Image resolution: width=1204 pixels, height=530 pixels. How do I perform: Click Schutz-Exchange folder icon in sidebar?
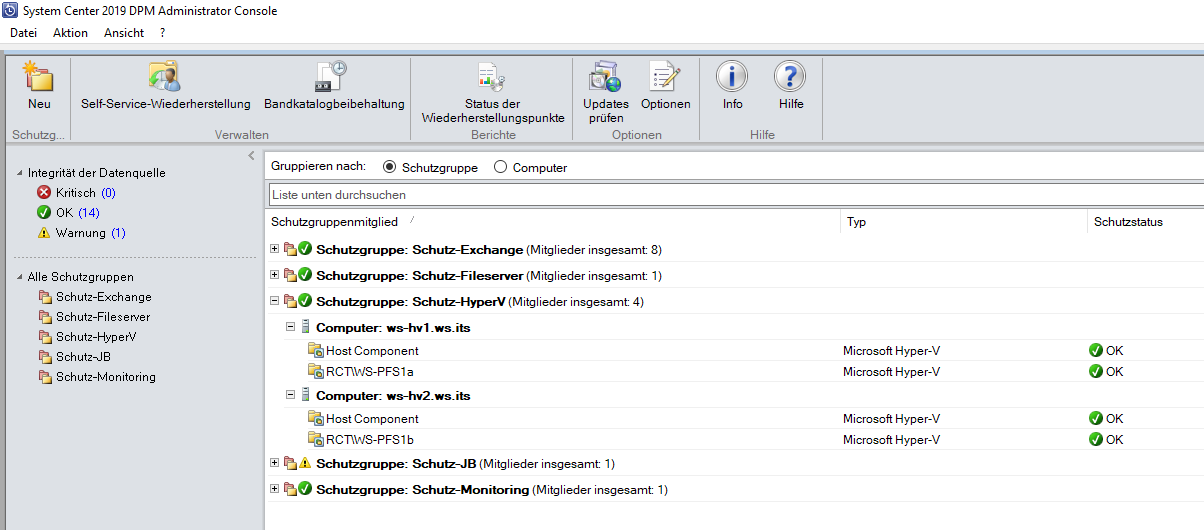[x=45, y=297]
